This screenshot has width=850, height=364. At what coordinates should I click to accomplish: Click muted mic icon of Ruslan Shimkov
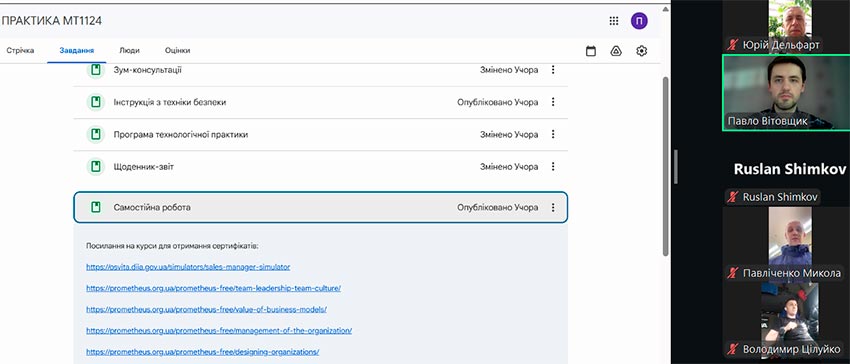point(733,197)
